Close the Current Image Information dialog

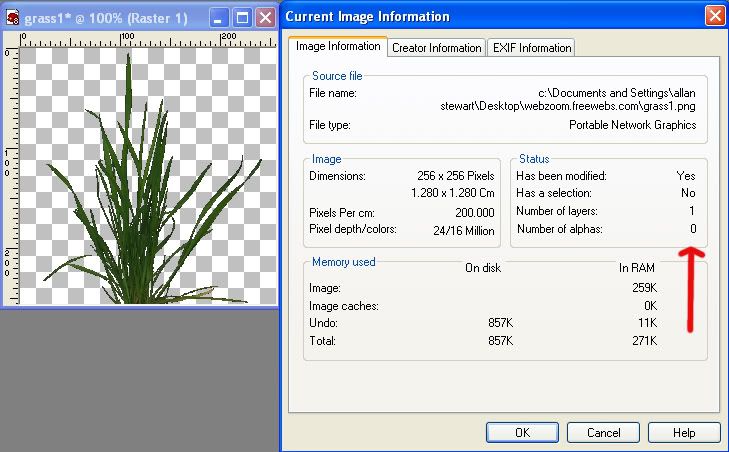(x=715, y=16)
